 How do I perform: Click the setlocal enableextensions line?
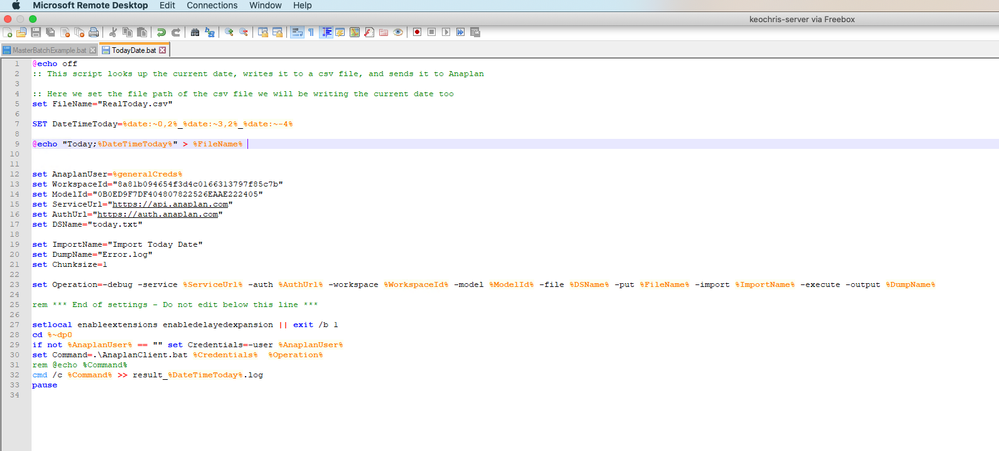(x=185, y=325)
